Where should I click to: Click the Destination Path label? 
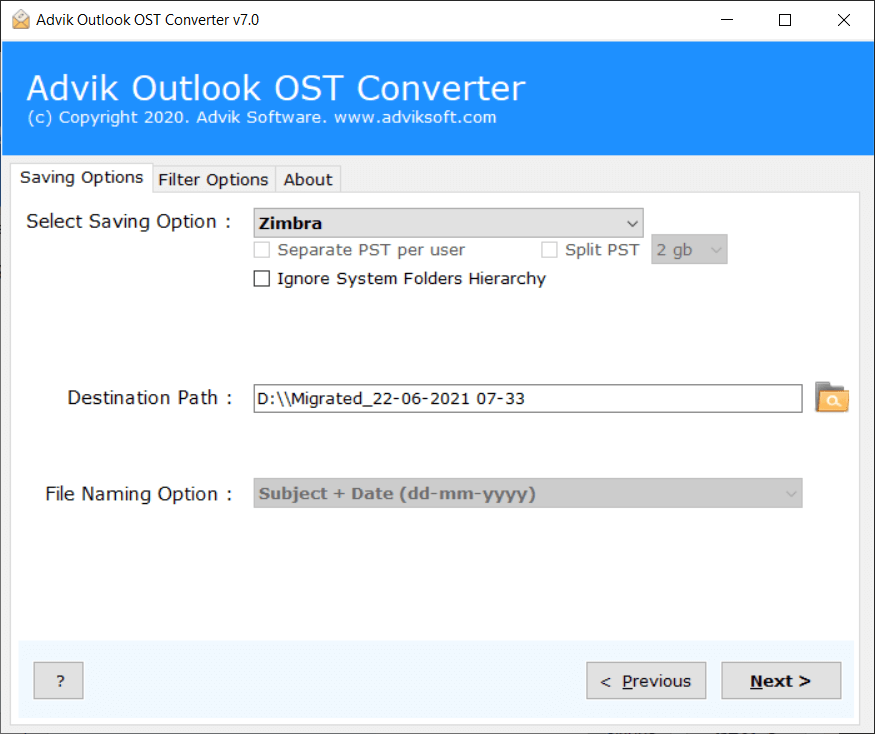(x=150, y=398)
